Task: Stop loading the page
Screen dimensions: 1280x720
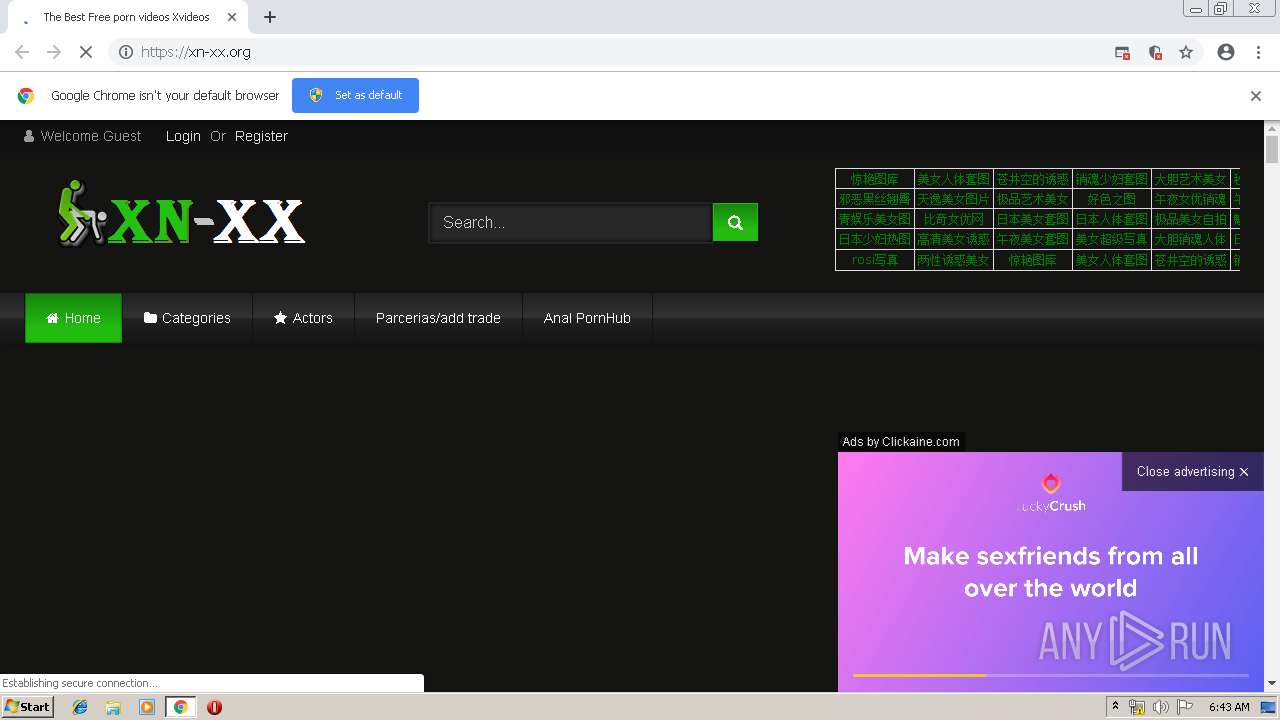Action: [x=86, y=52]
